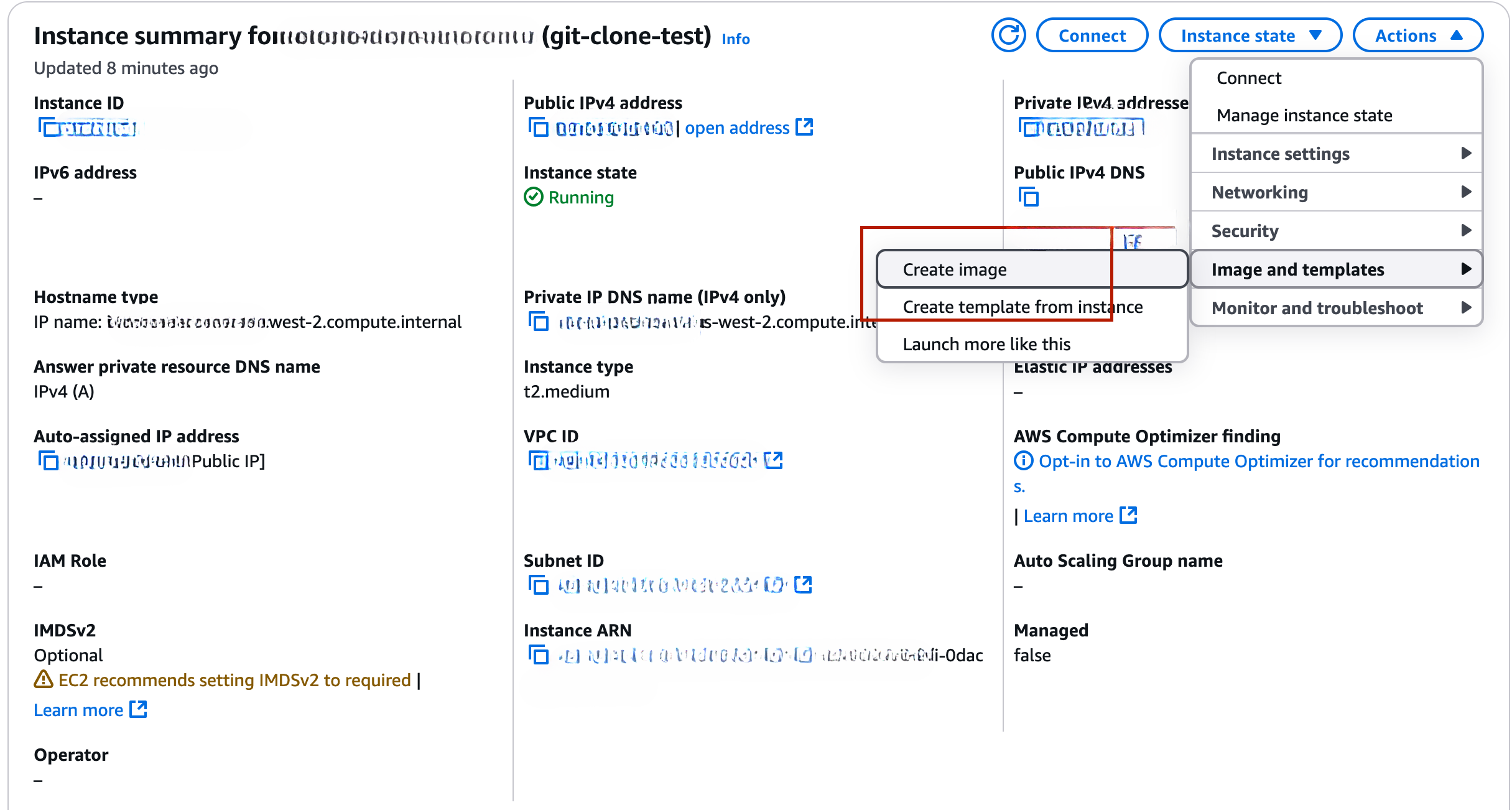
Task: Copy the VPC ID
Action: pos(538,460)
